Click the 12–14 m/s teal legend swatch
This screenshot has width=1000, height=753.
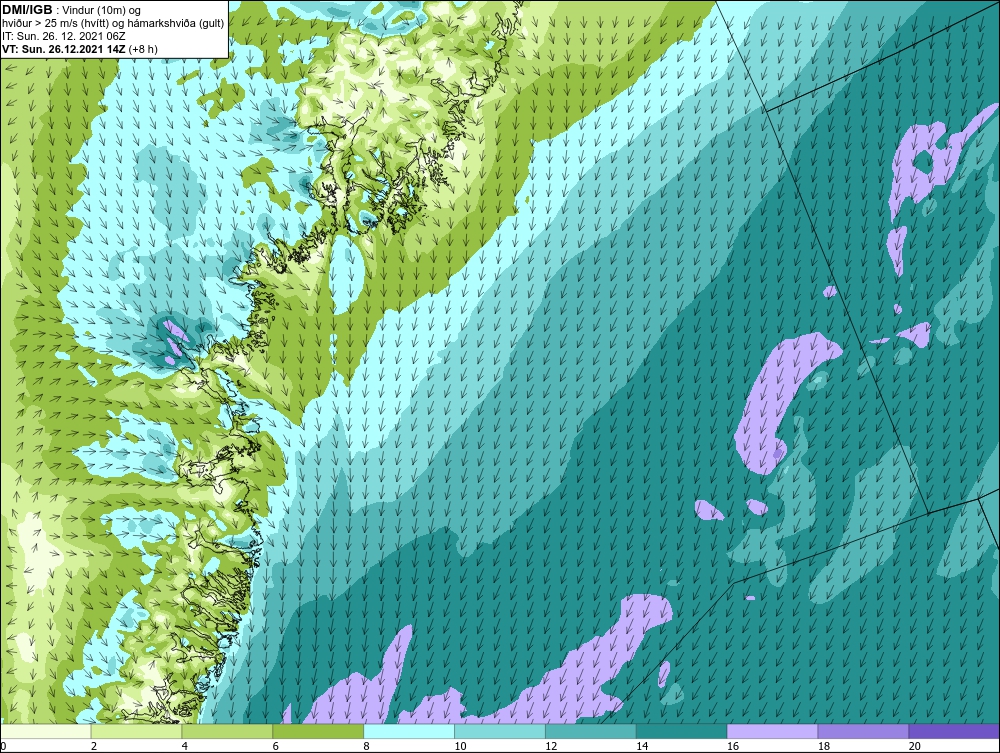click(591, 731)
